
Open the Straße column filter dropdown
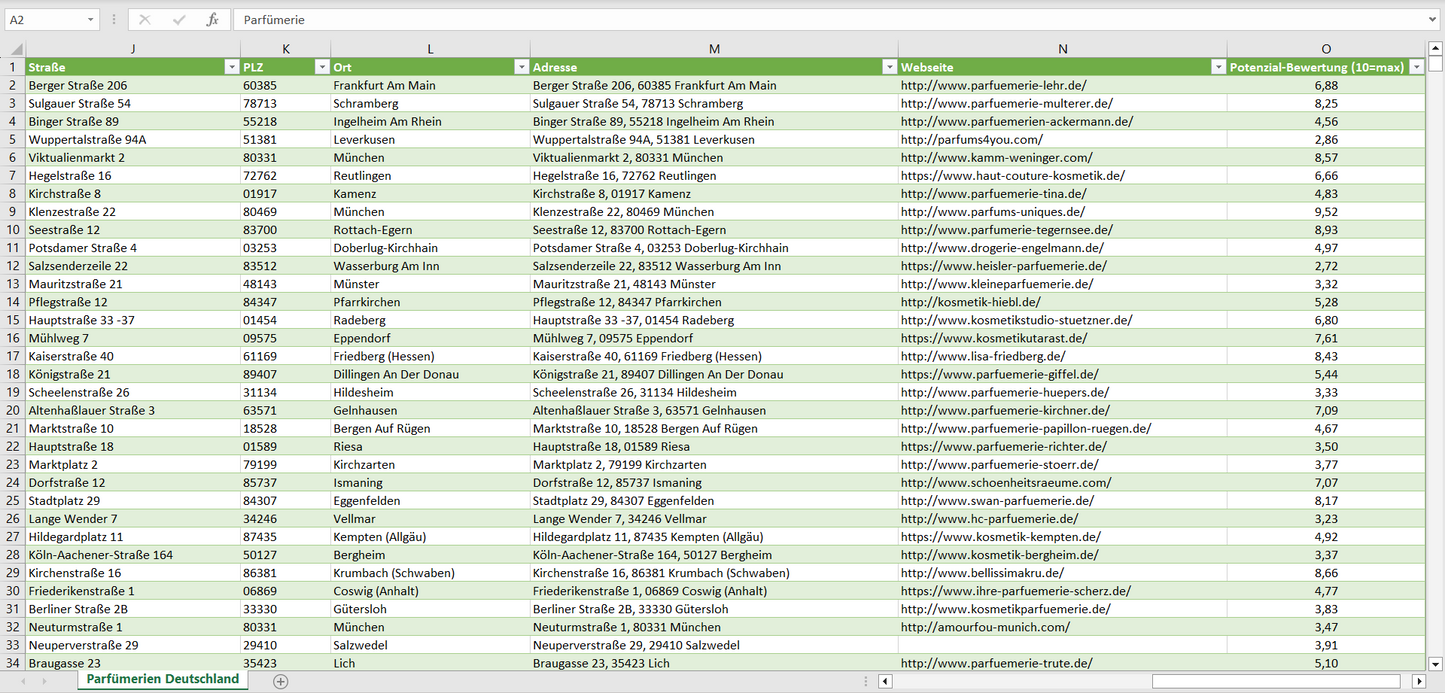coord(231,67)
